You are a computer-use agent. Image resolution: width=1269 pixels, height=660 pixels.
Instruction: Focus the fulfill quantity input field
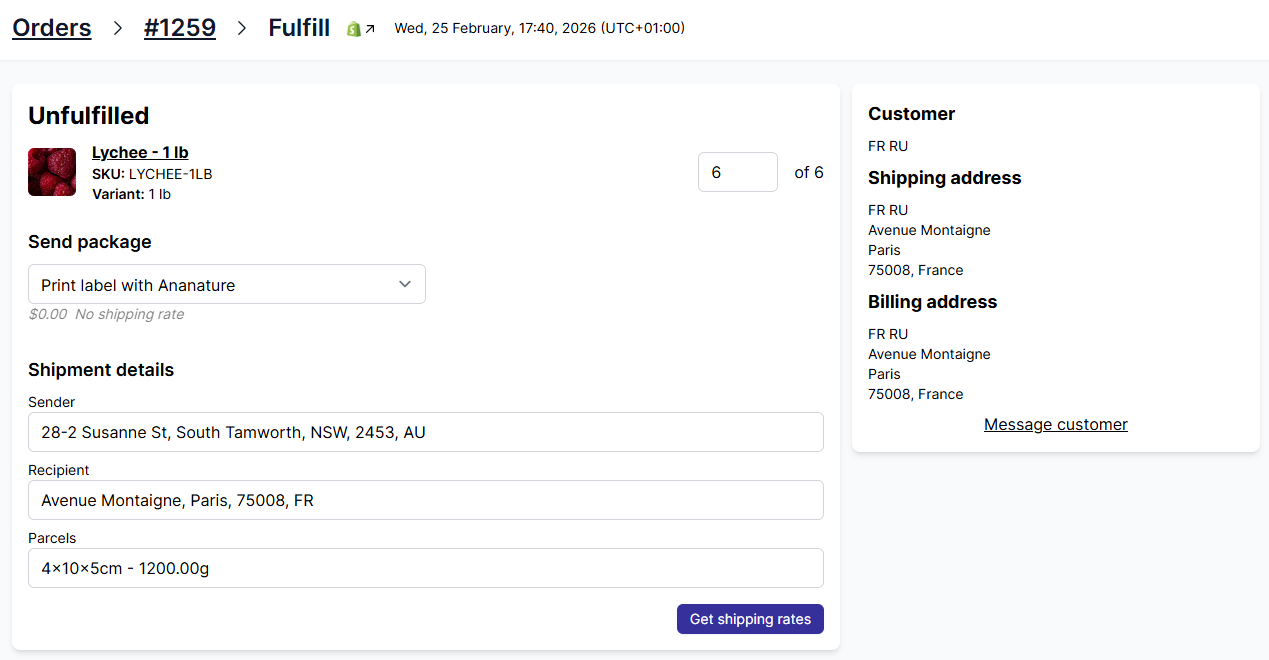[x=737, y=172]
